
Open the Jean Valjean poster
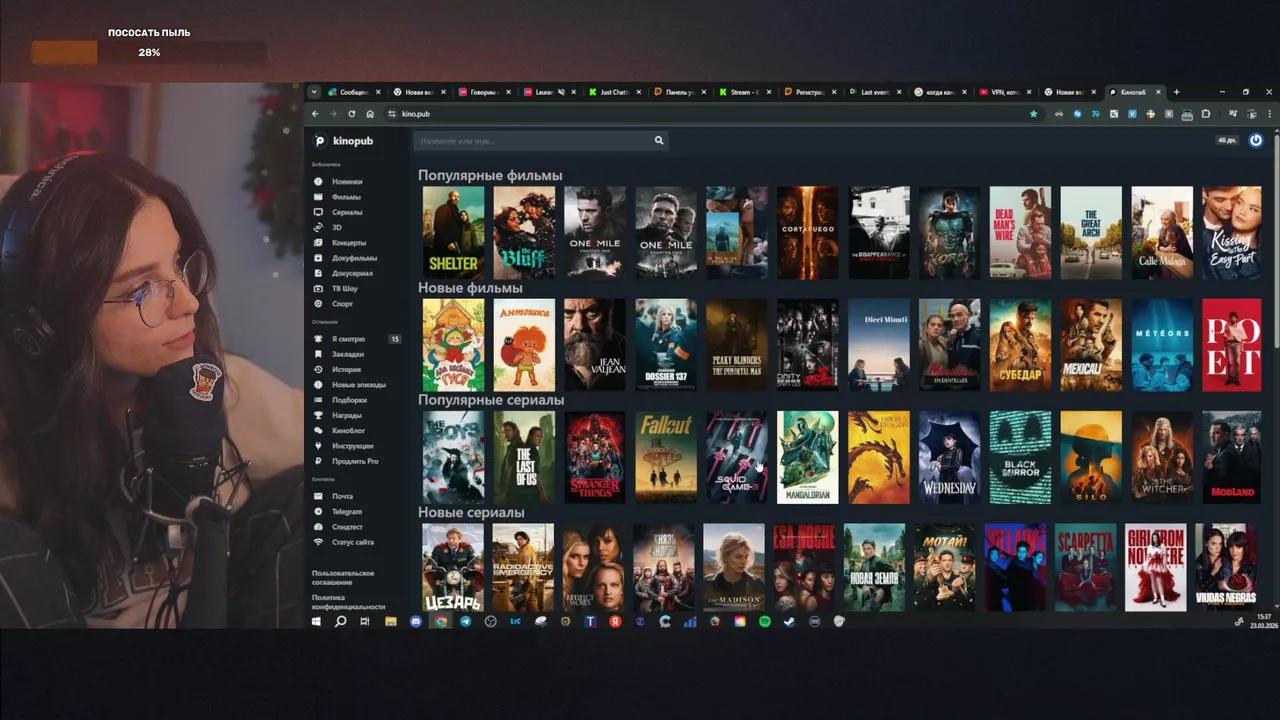click(x=595, y=345)
